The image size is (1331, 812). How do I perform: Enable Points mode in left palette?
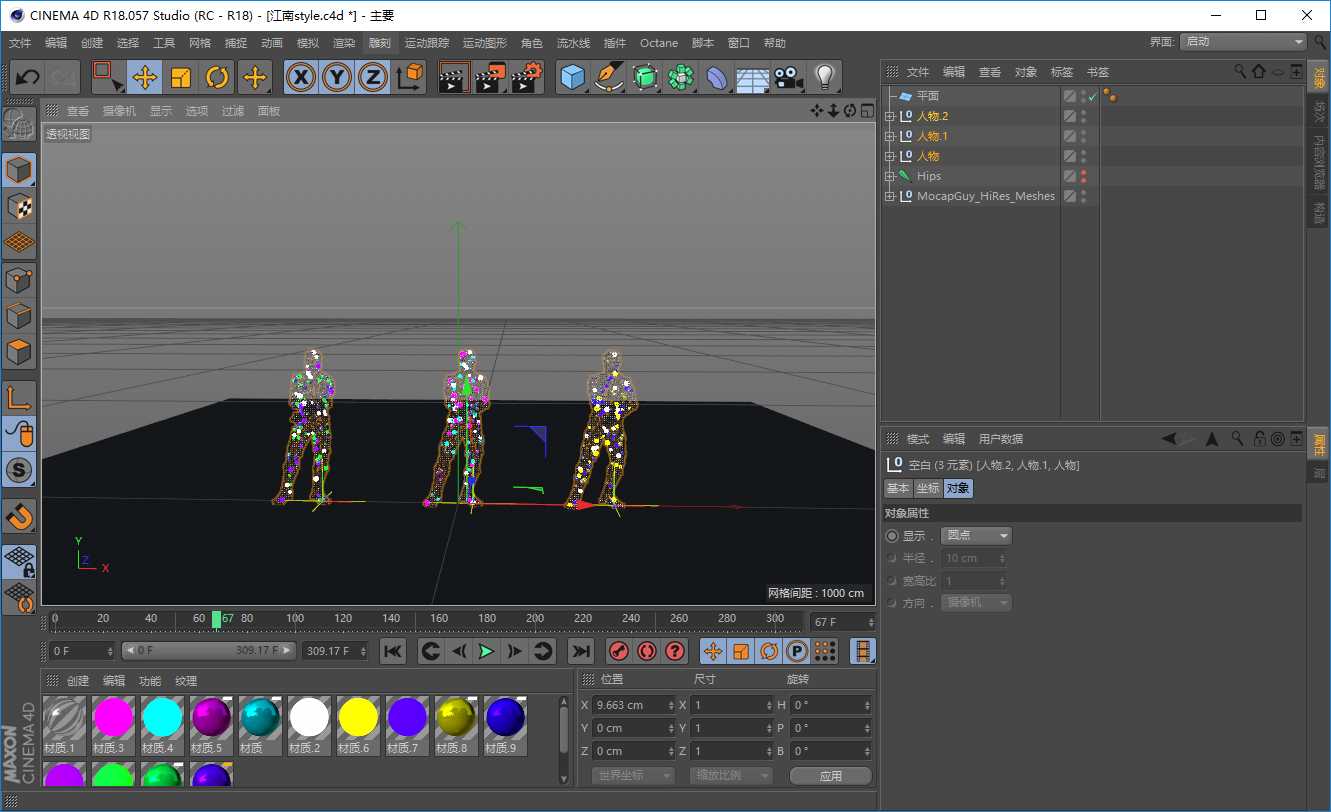pyautogui.click(x=19, y=280)
